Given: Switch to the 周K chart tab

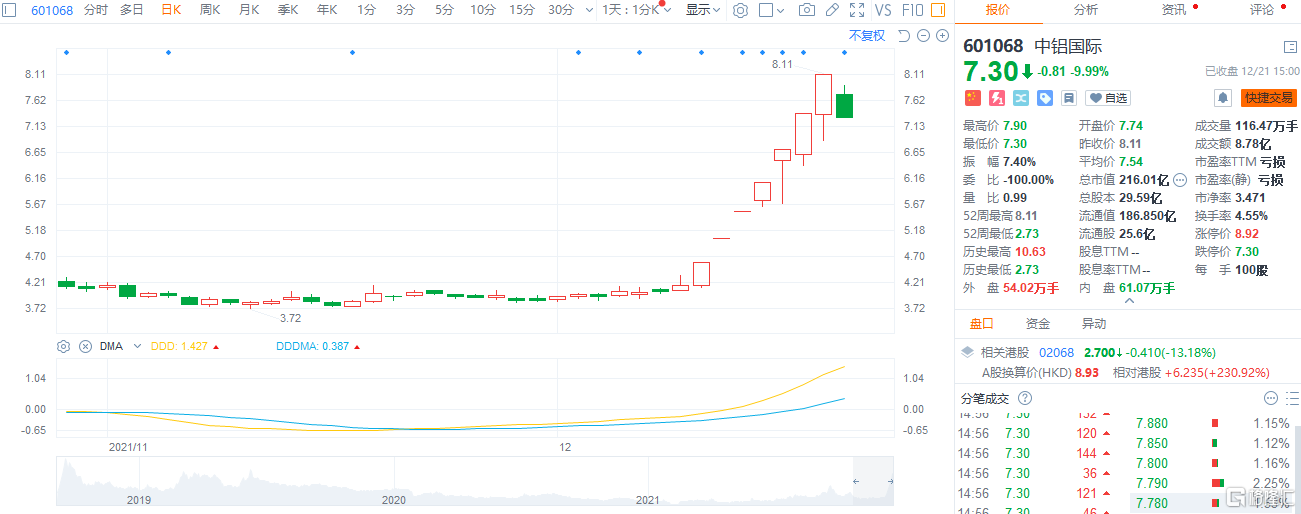Looking at the screenshot, I should coord(210,10).
